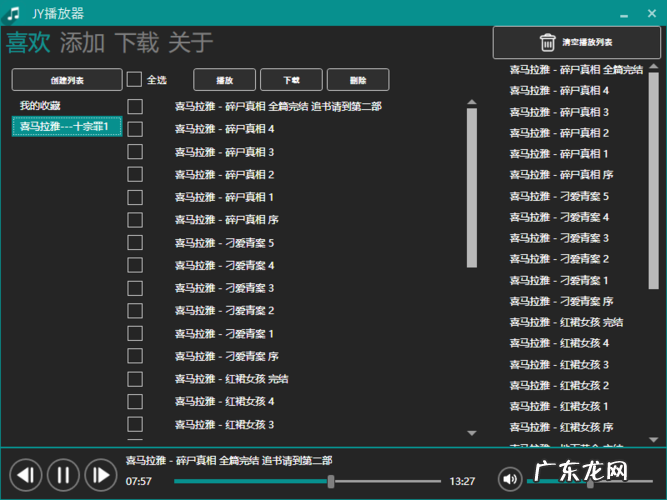The image size is (667, 500).
Task: Check the box for 碎尸真相 3
Action: click(135, 151)
